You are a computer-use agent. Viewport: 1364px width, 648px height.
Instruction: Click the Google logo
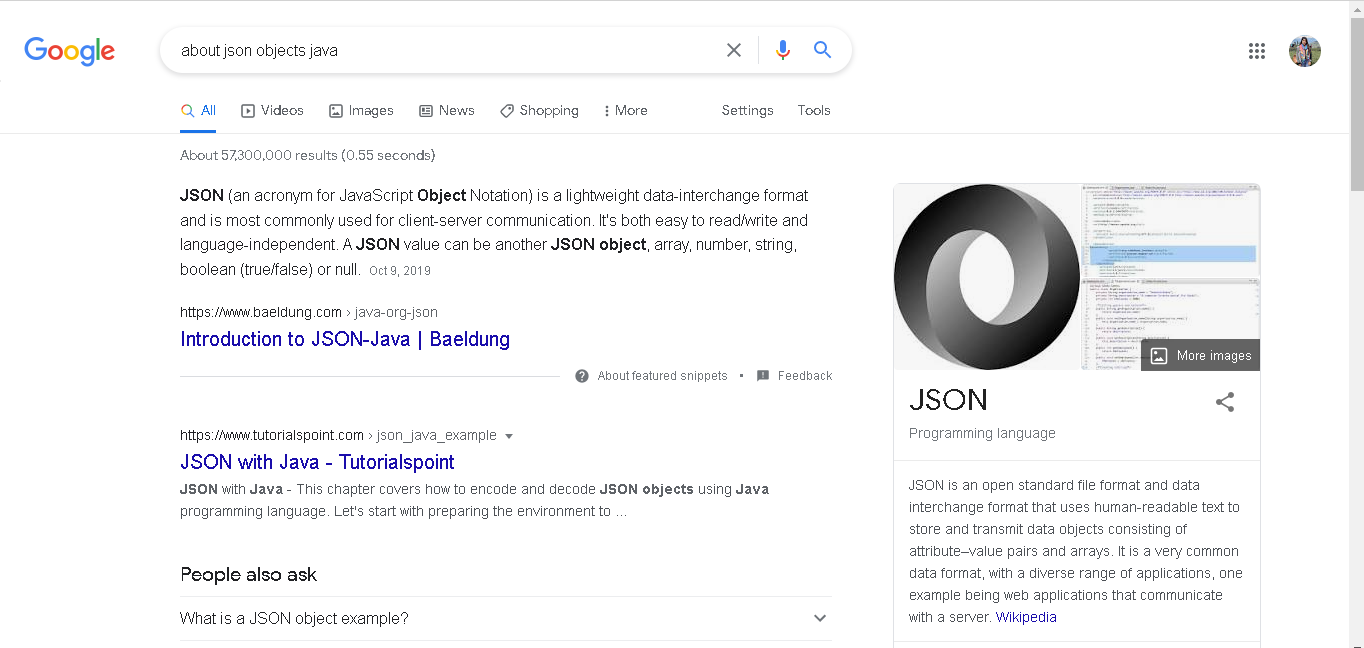(70, 51)
